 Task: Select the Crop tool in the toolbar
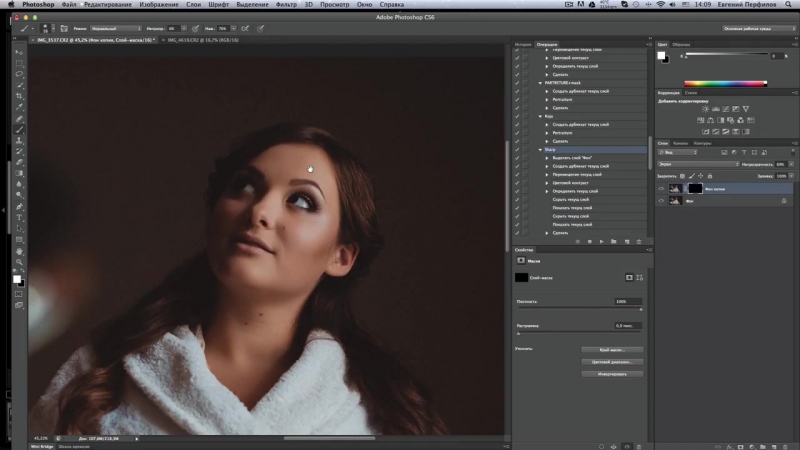pos(19,97)
